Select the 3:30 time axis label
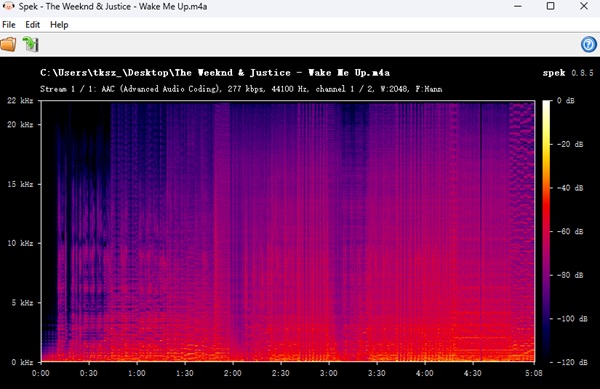 (377, 373)
